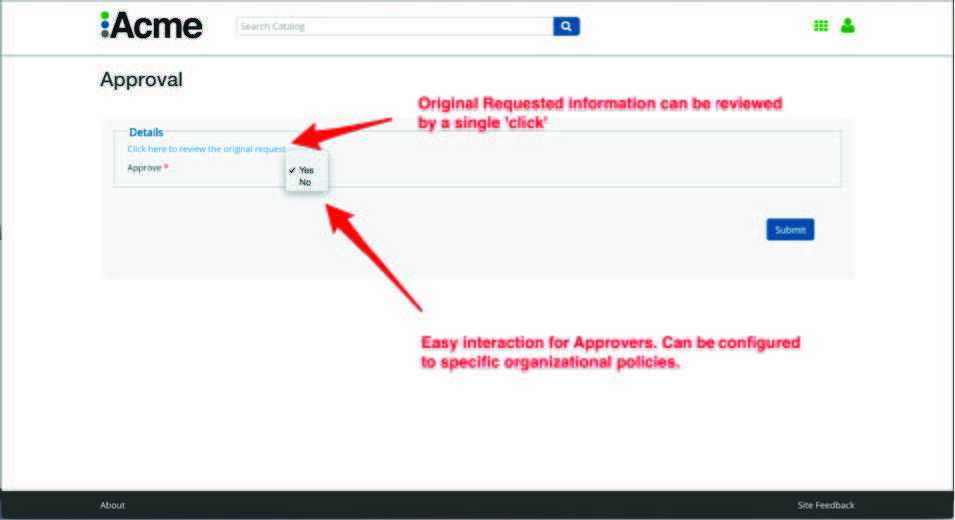Screen dimensions: 955x520
Task: Click the Details section legend
Action: (146, 132)
